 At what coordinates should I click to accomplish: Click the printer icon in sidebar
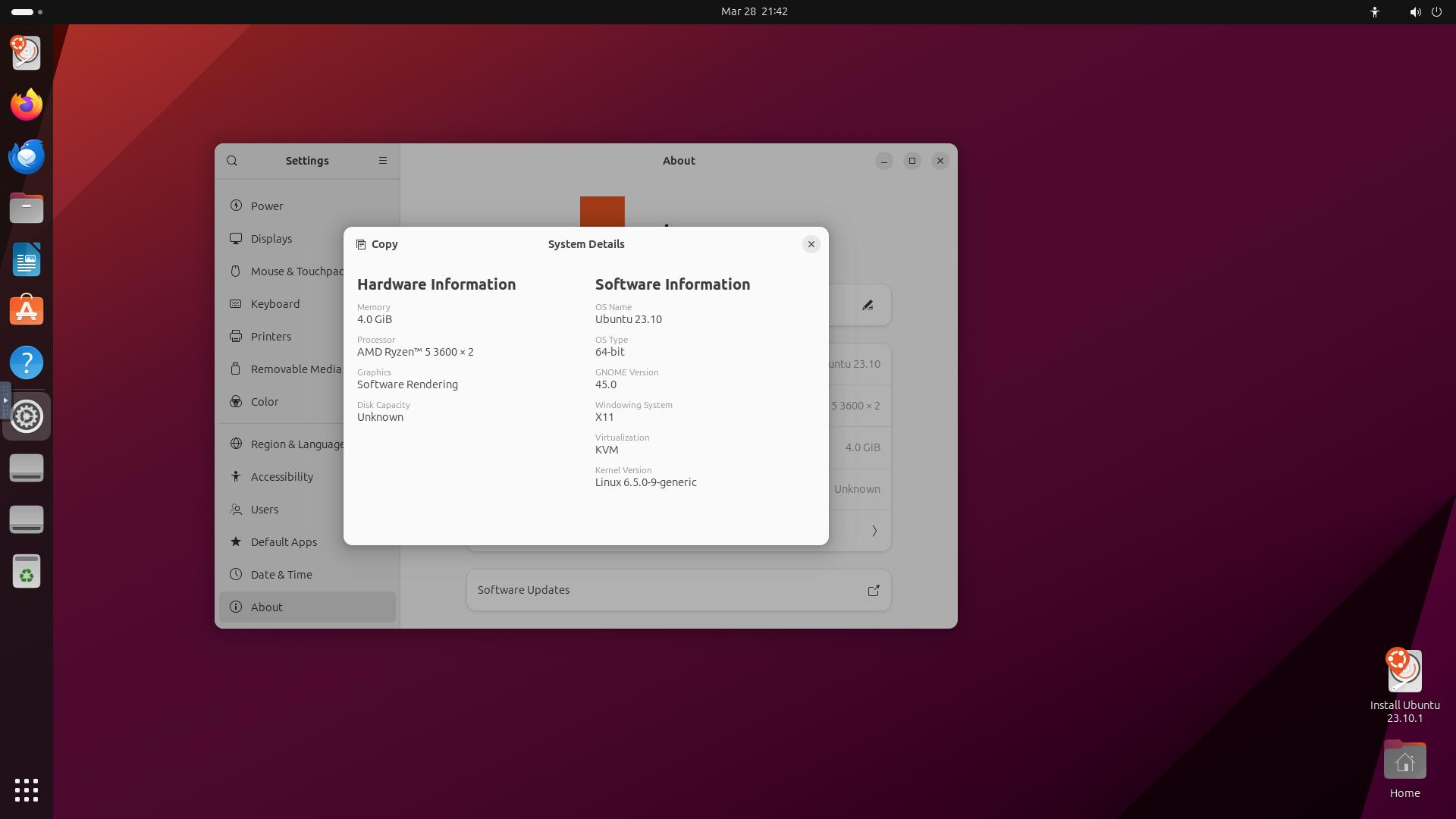click(236, 336)
